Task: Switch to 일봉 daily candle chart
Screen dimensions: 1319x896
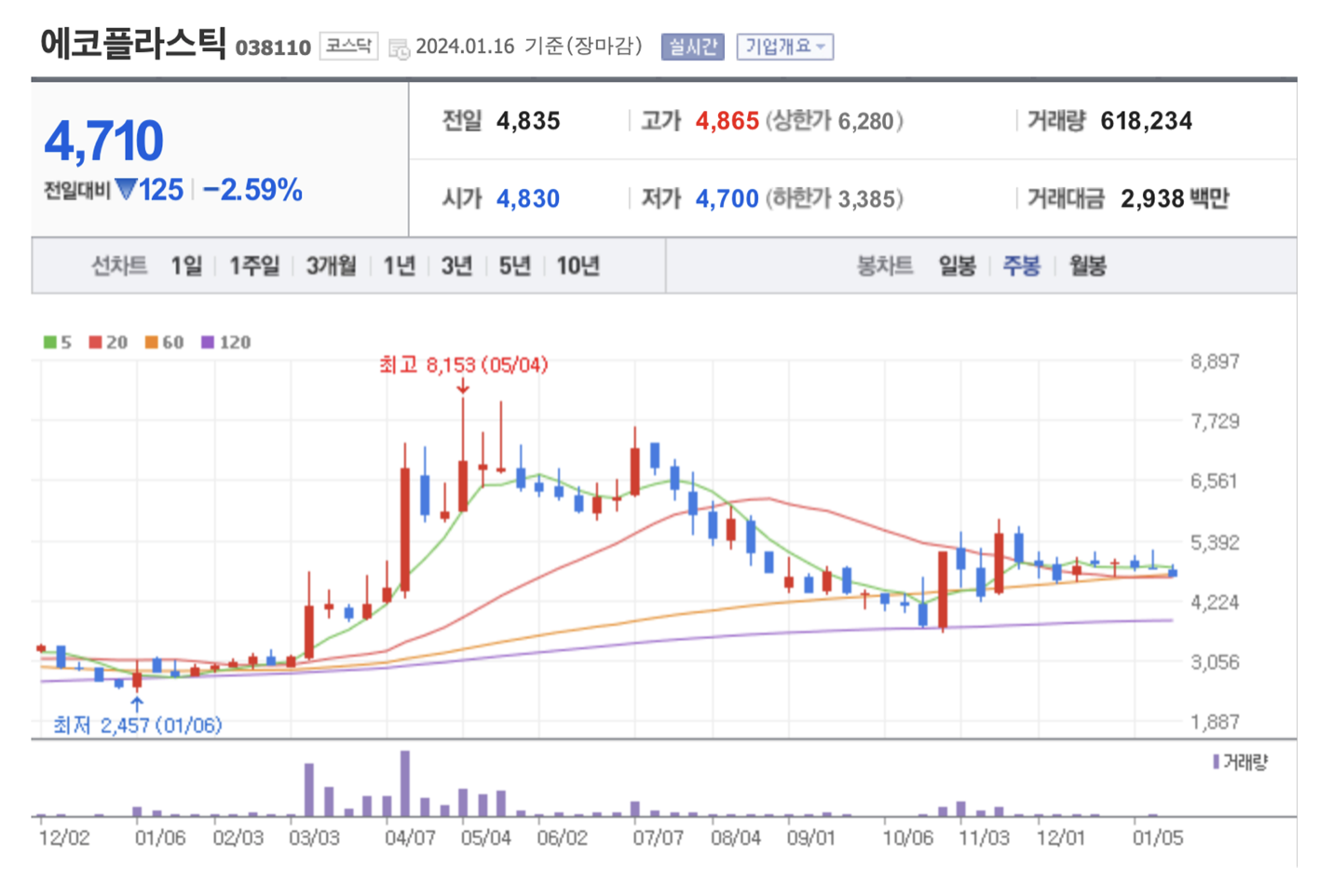Action: point(957,266)
